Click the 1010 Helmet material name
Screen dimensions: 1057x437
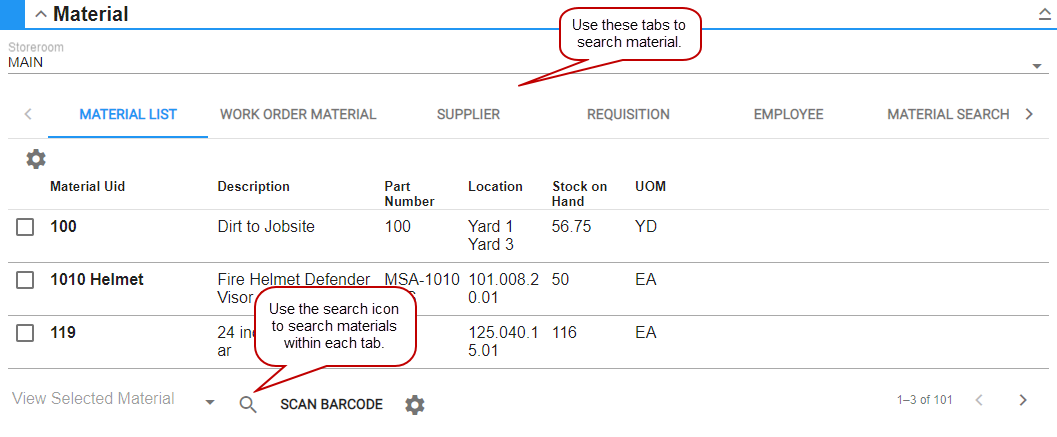coord(97,279)
